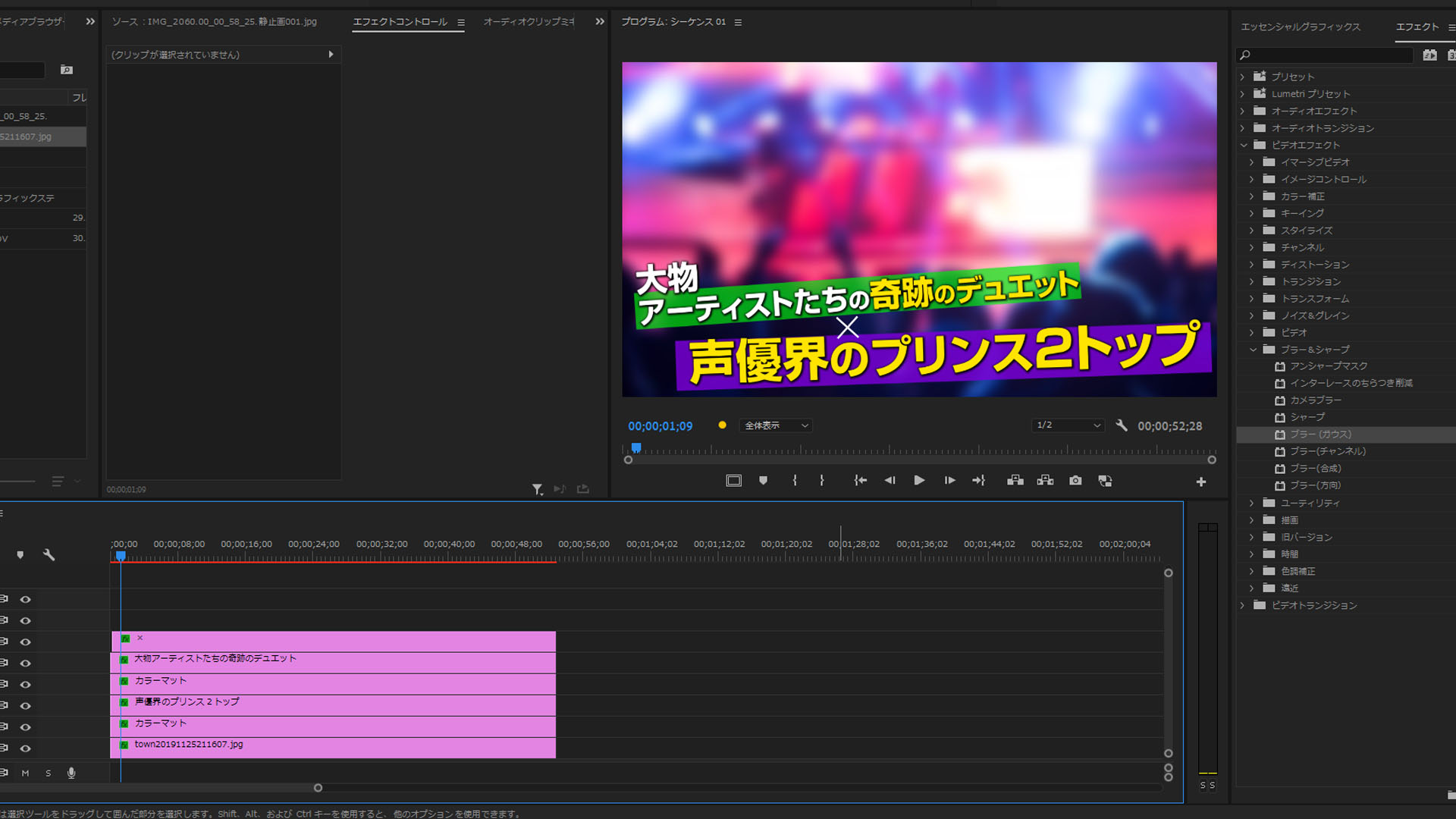
Task: Click the Add Marker icon in Program monitor
Action: point(763,481)
